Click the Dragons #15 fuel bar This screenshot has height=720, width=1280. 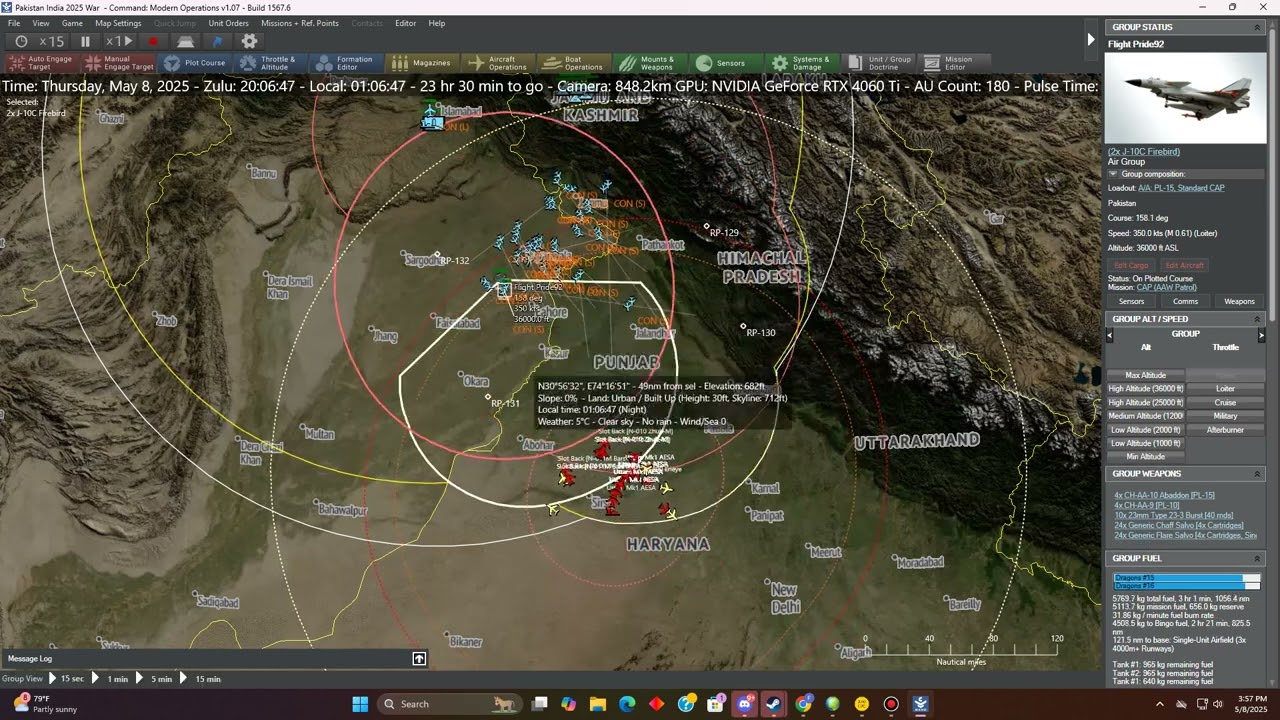(x=1187, y=578)
